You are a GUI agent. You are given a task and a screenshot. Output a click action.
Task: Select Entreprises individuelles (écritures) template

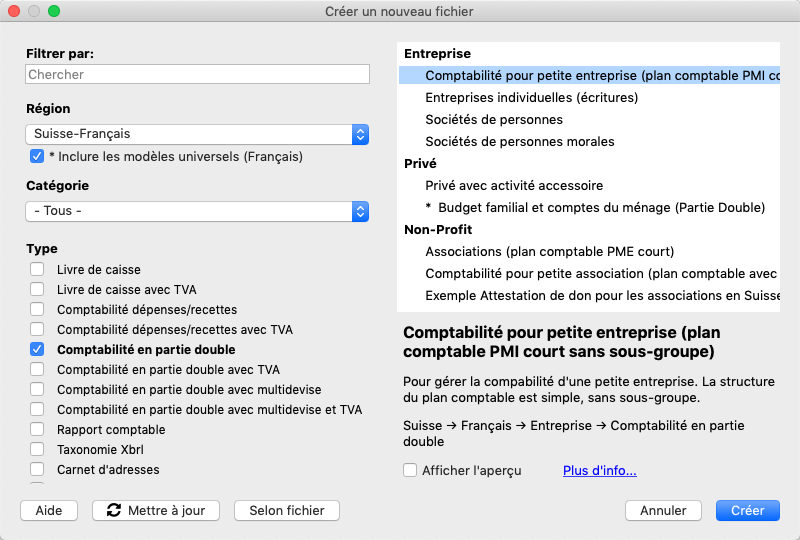coord(532,97)
